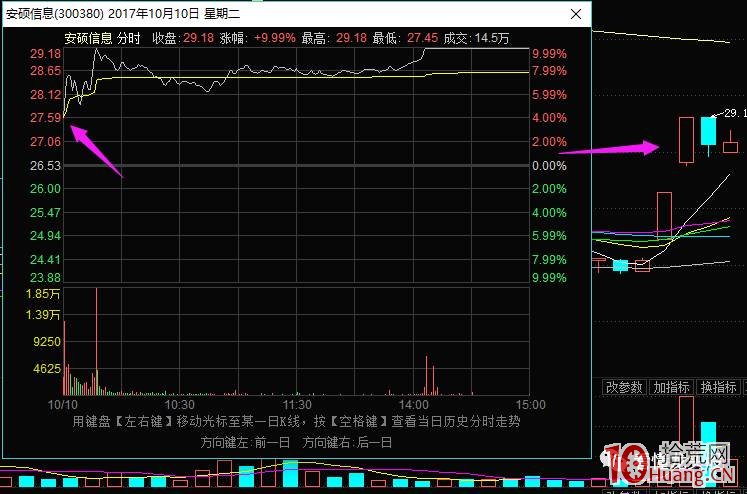Click the 27.06 price axis label
747x494 pixels.
[46, 141]
